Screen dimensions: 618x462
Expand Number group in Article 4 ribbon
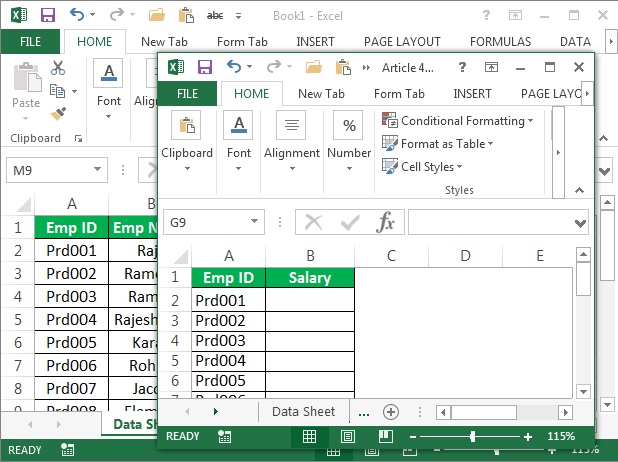(349, 169)
